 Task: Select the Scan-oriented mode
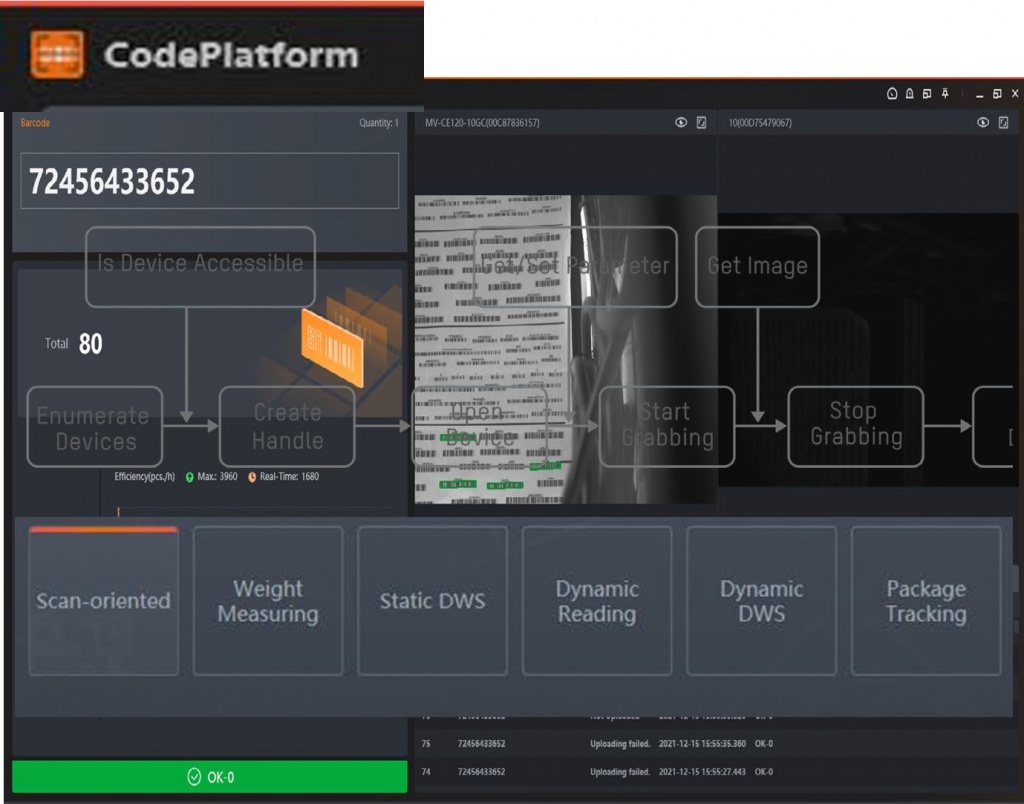pos(103,601)
